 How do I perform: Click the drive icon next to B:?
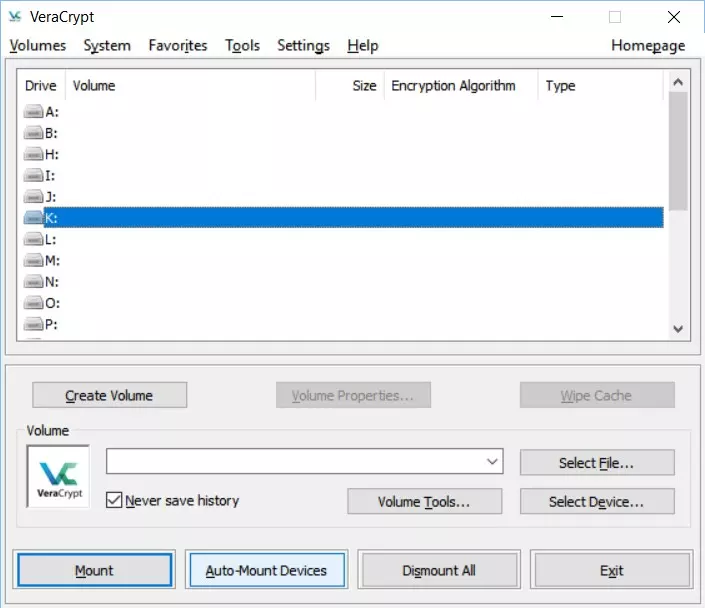(33, 133)
